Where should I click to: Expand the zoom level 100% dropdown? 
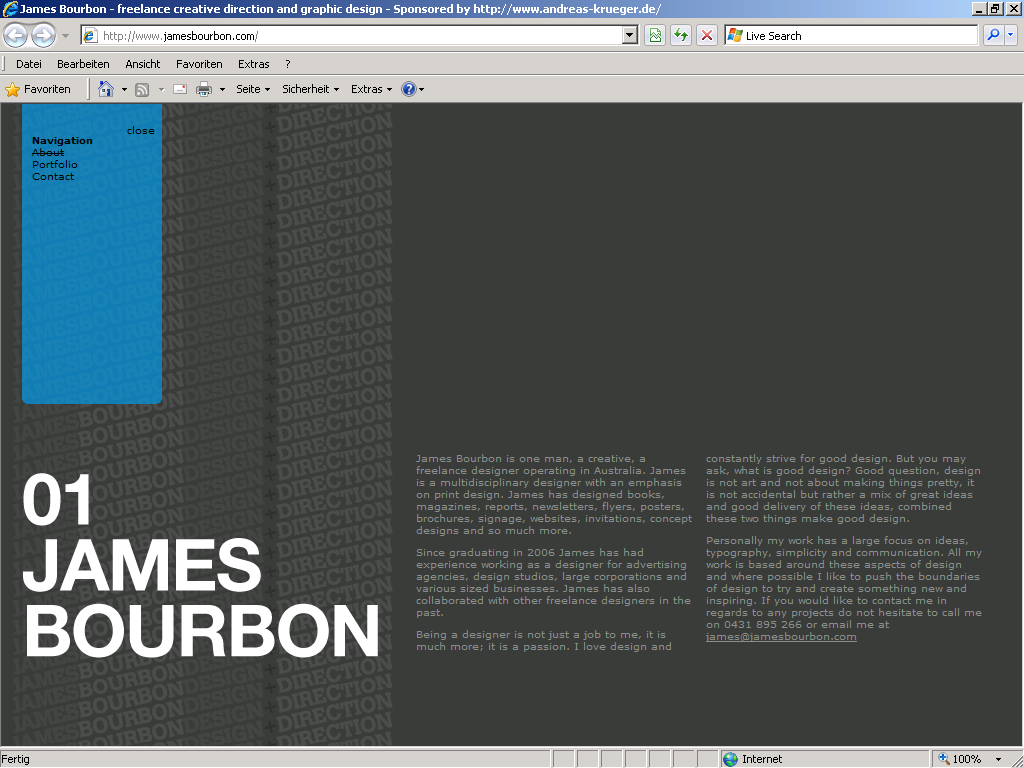(x=998, y=759)
